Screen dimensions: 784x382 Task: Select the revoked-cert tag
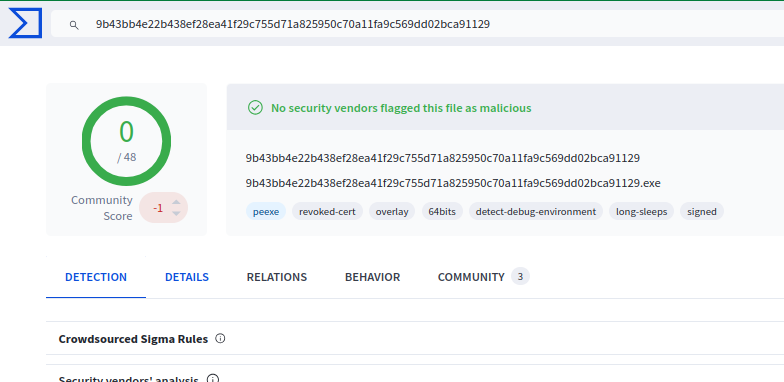[x=328, y=212]
